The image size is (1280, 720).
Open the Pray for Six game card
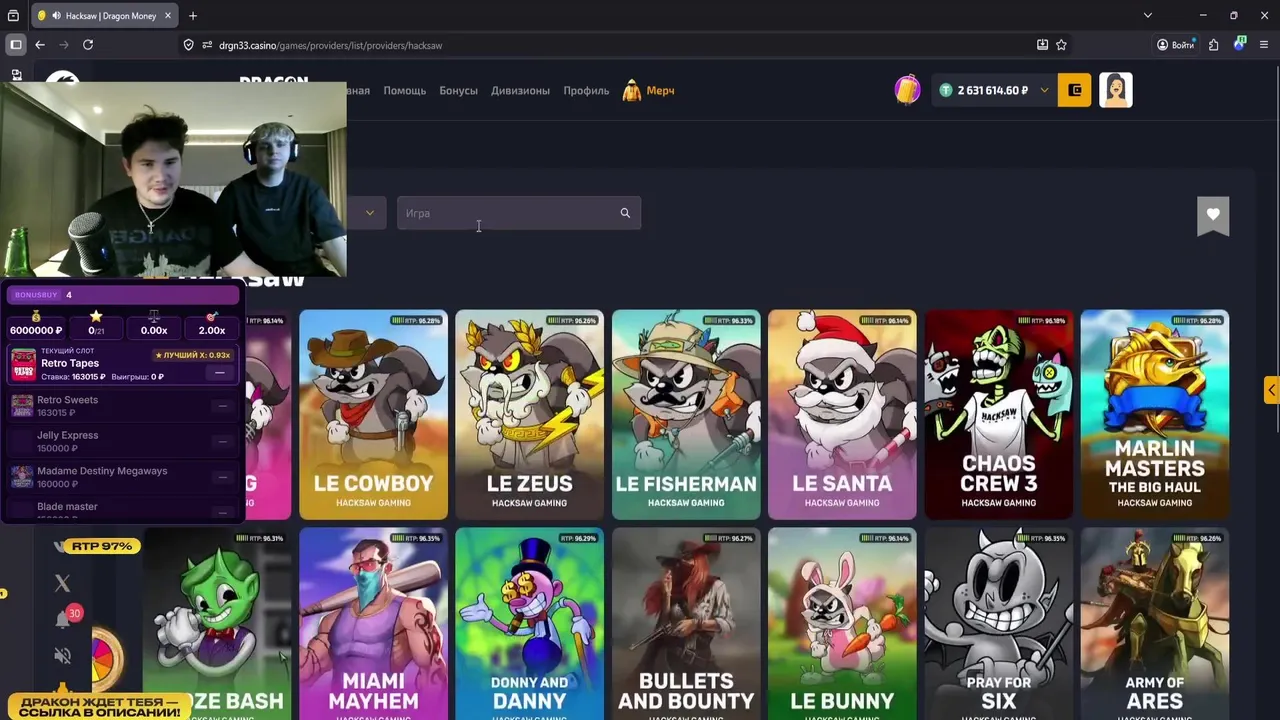[x=998, y=624]
